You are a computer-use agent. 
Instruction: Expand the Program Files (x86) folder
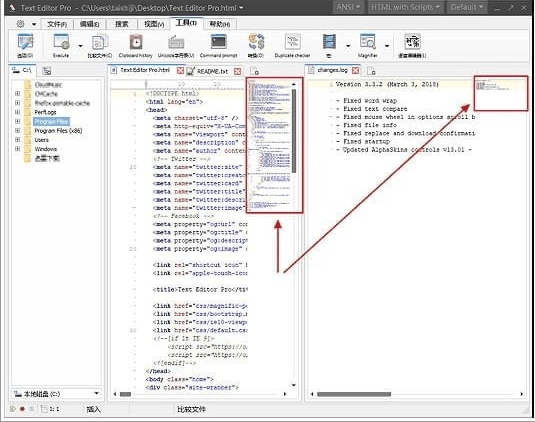click(x=17, y=130)
